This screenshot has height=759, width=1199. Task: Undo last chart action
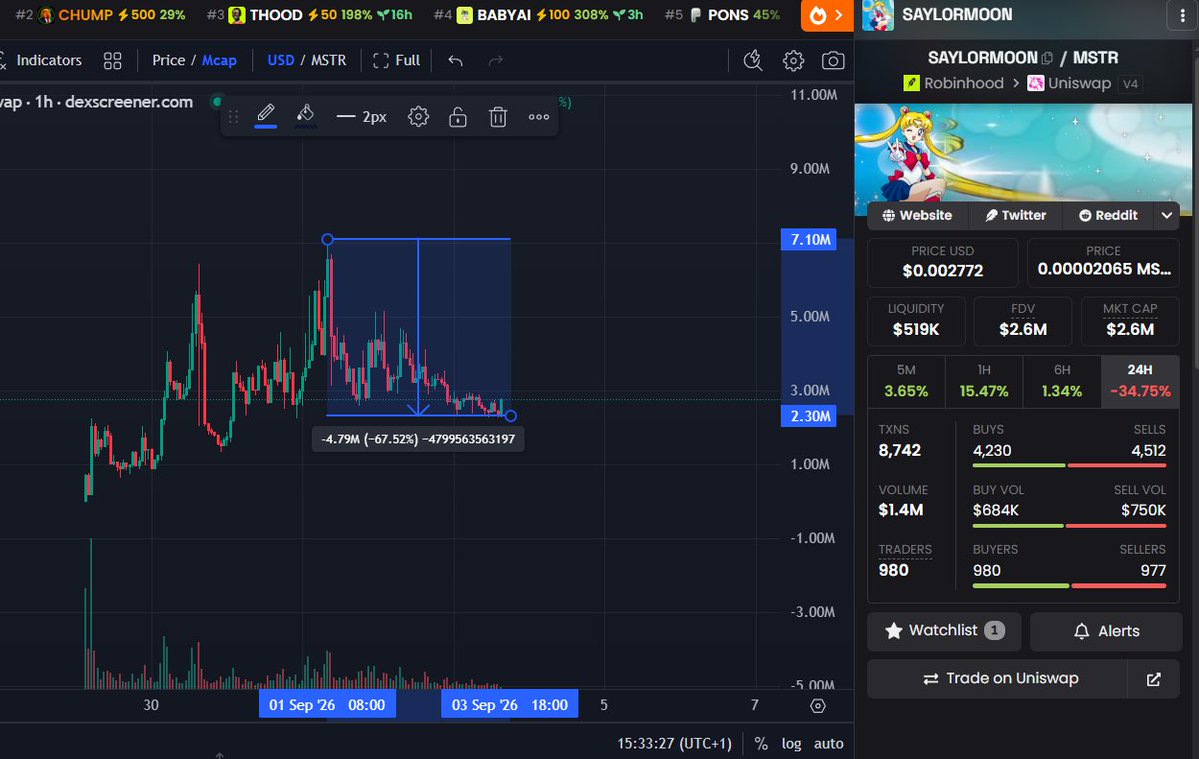click(456, 60)
